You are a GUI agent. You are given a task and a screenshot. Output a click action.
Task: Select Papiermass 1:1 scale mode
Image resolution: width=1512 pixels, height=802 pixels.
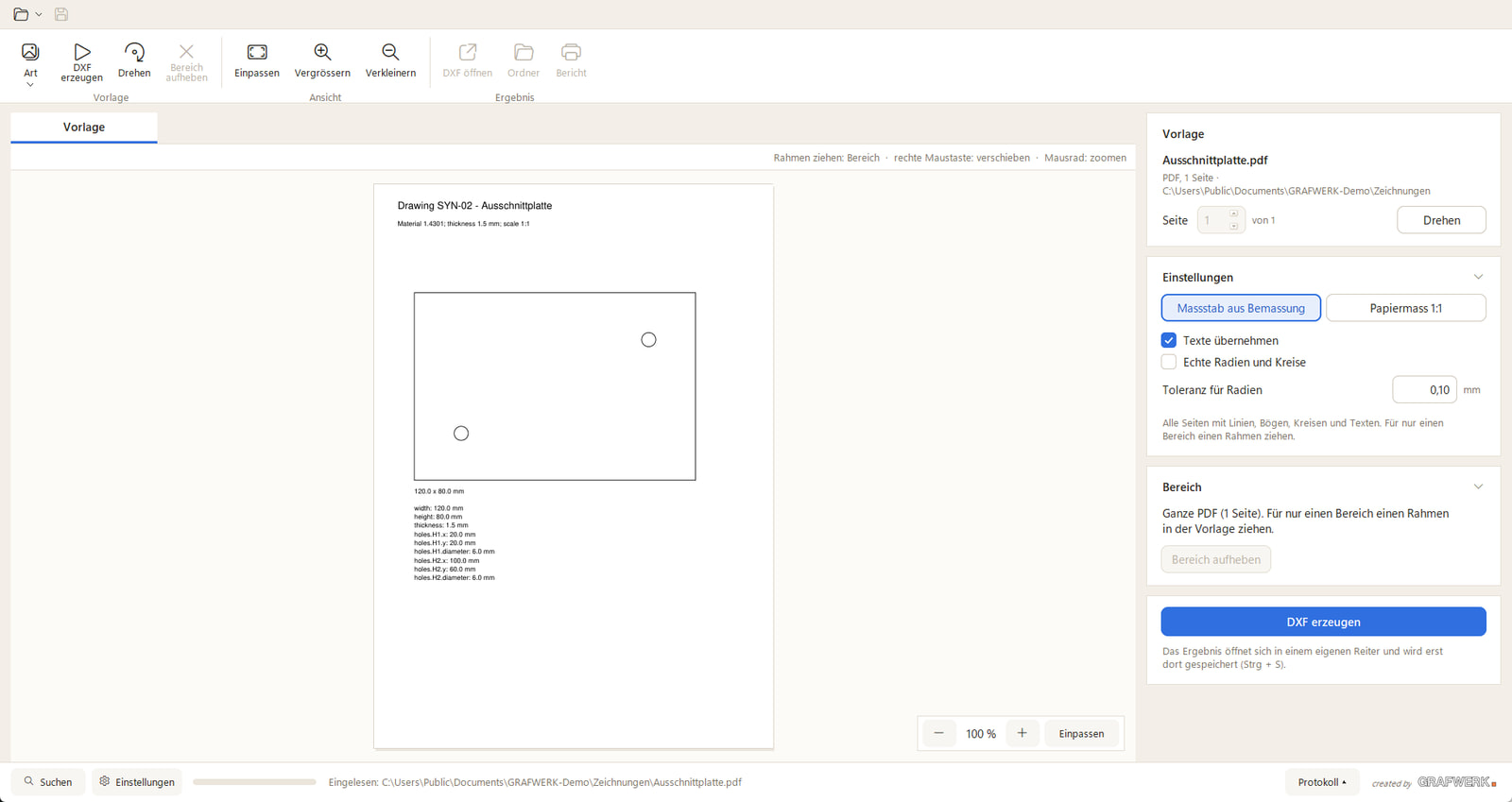coord(1406,308)
